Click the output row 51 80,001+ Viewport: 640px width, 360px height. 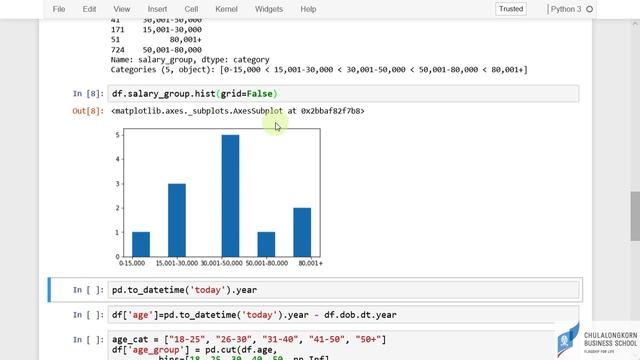(156, 40)
